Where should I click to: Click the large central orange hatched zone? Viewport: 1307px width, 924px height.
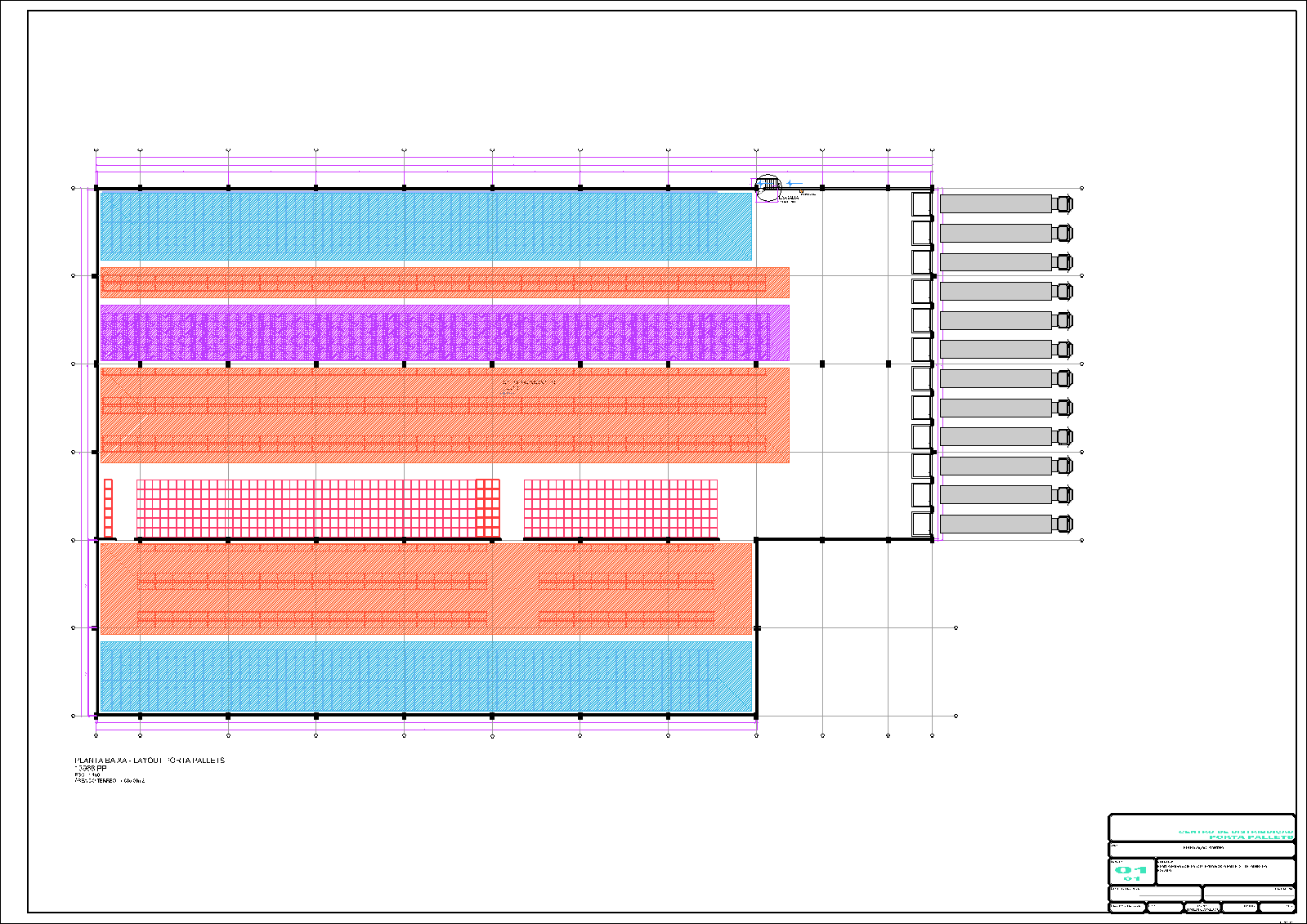click(x=444, y=415)
